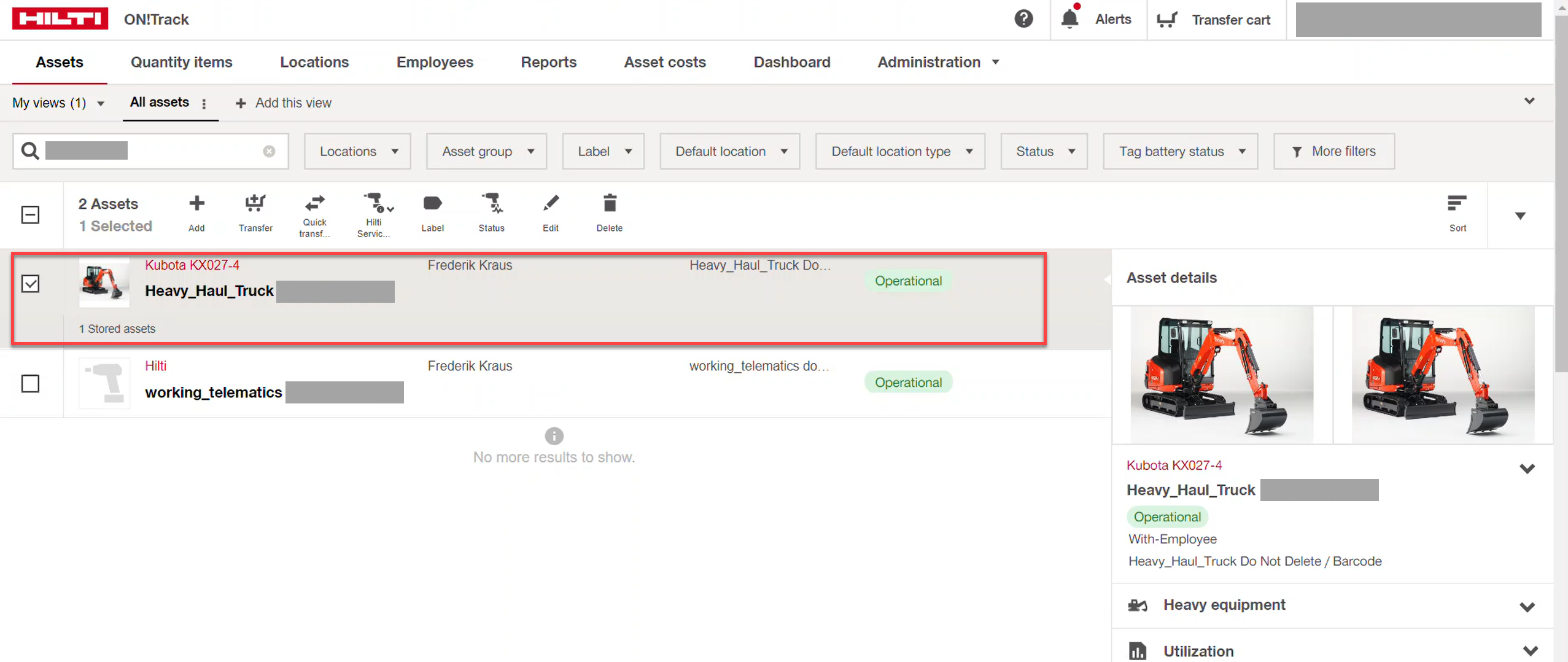Open the Tag battery status dropdown
Viewport: 1568px width, 662px height.
pos(1180,151)
